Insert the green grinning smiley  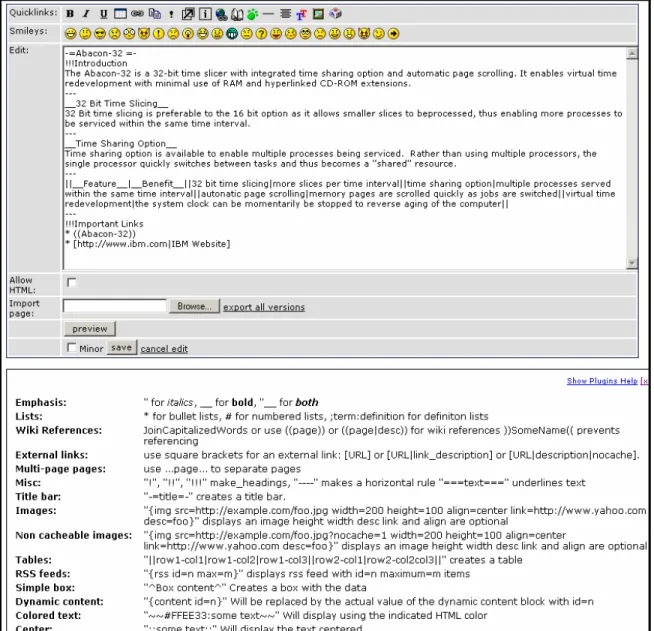pyautogui.click(x=232, y=33)
